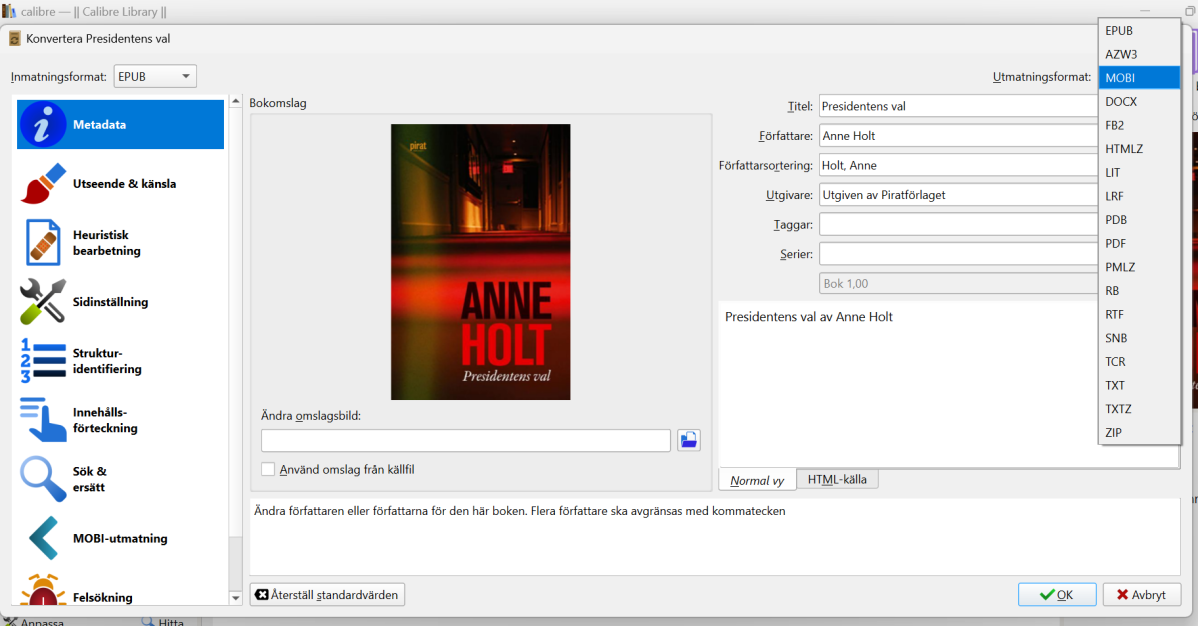
Task: Switch to Normal vy tab
Action: tap(757, 480)
